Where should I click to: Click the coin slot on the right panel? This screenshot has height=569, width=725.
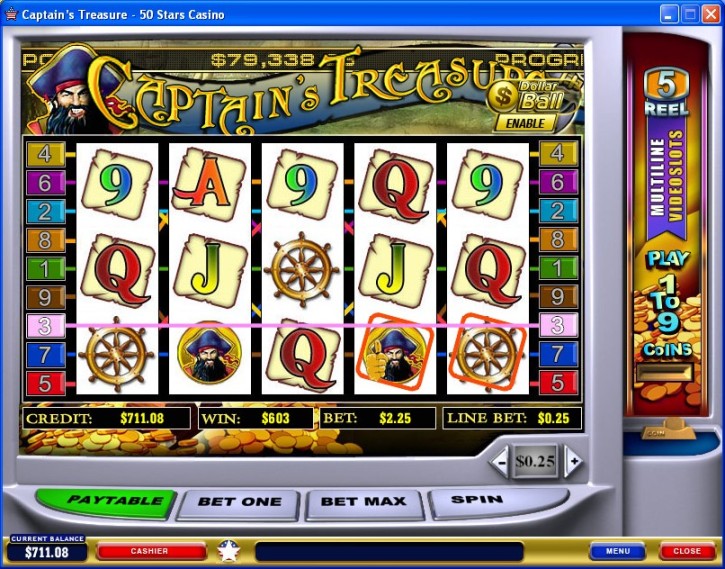666,373
